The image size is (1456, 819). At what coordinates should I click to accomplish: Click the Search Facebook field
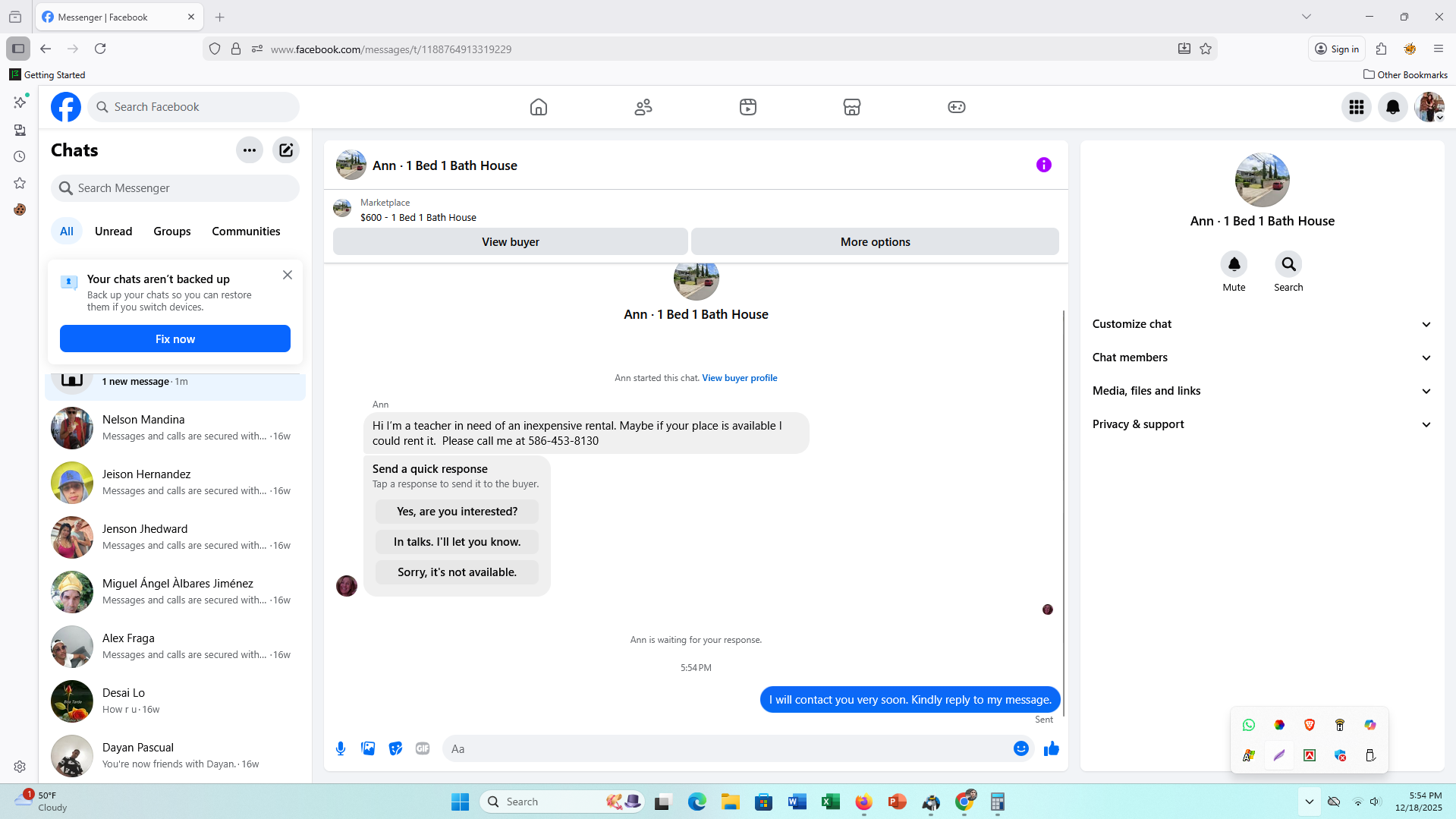tap(193, 107)
